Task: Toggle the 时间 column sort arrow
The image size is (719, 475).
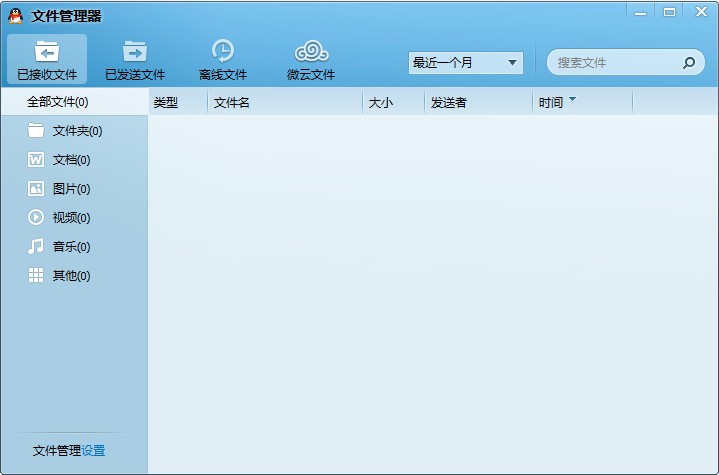Action: [x=572, y=99]
